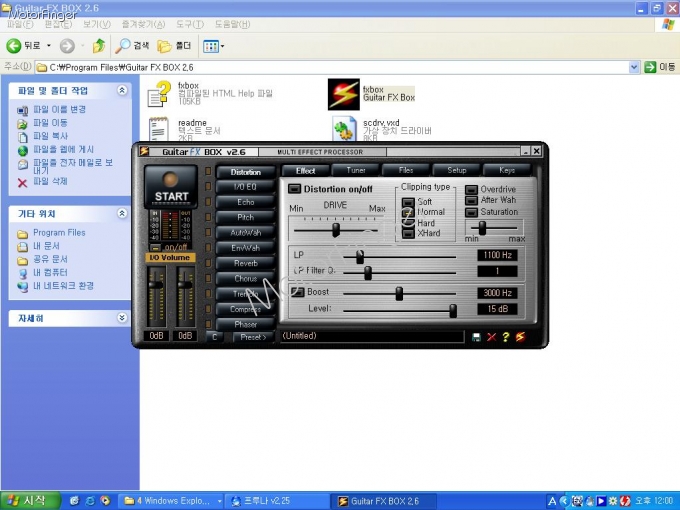Open the Preset > list
This screenshot has width=680, height=510.
(x=252, y=337)
